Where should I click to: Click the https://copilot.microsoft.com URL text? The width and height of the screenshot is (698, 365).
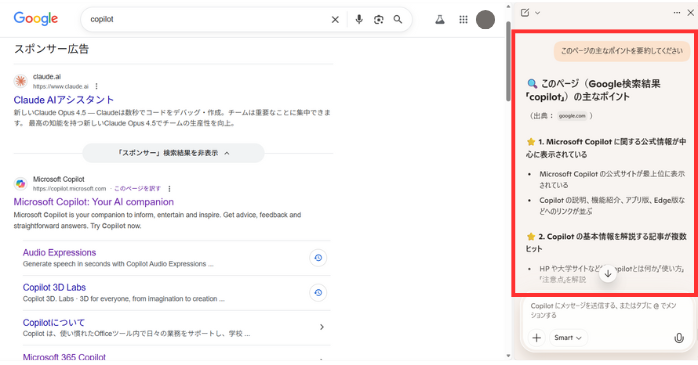pyautogui.click(x=69, y=189)
